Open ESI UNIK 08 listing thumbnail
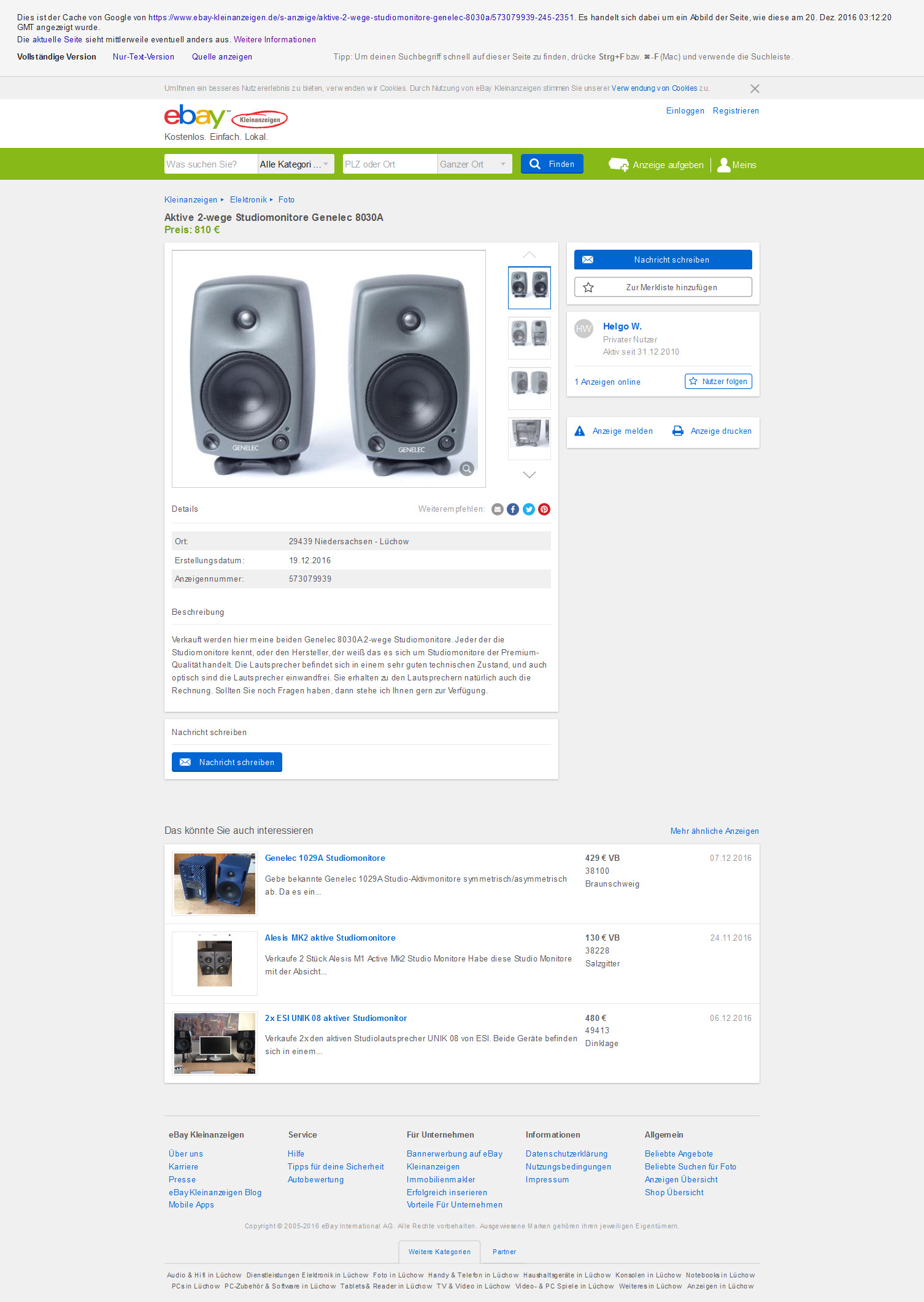The width and height of the screenshot is (924, 1302). pos(215,1044)
